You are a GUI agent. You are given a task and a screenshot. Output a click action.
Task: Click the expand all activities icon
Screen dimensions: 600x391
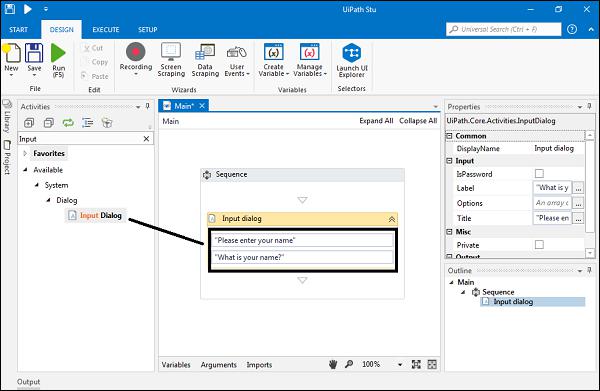click(29, 123)
